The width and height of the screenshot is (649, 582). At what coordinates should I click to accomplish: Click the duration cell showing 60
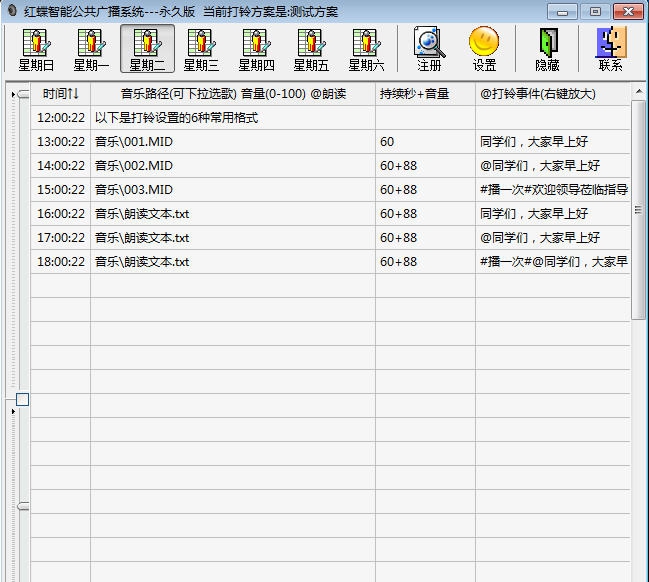(x=425, y=142)
